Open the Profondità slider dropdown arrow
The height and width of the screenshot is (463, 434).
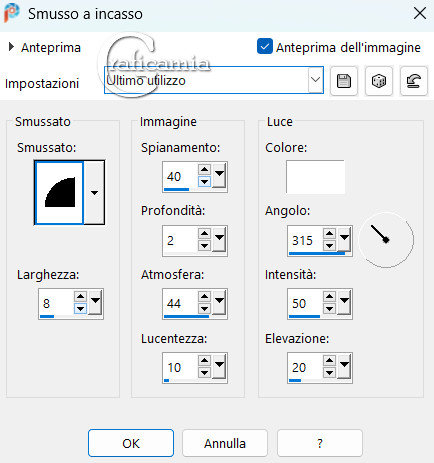[220, 238]
